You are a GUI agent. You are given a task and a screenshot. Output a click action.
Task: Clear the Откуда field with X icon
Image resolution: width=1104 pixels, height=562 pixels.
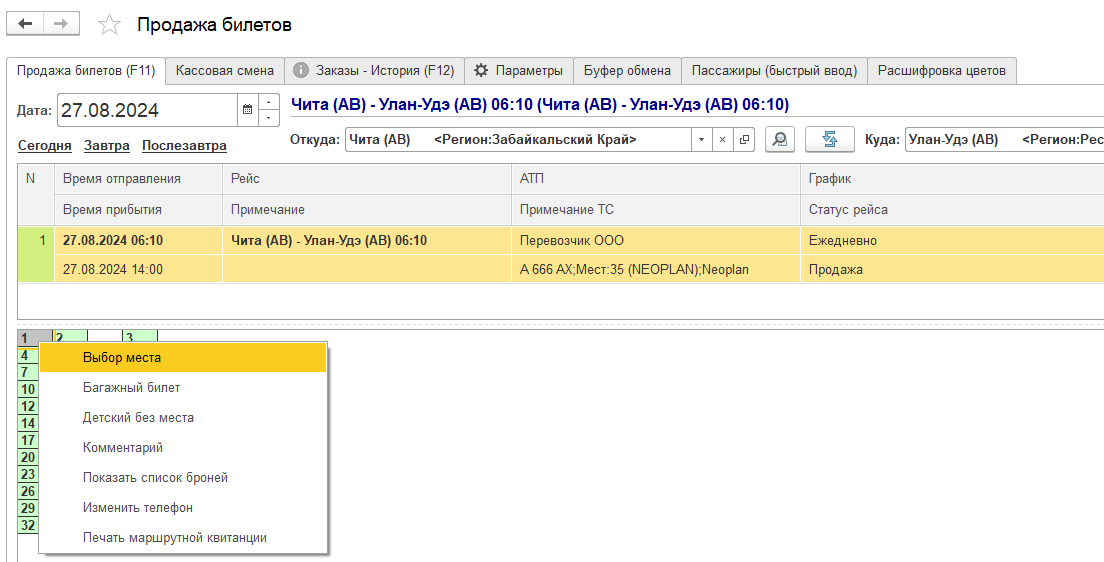pyautogui.click(x=722, y=140)
